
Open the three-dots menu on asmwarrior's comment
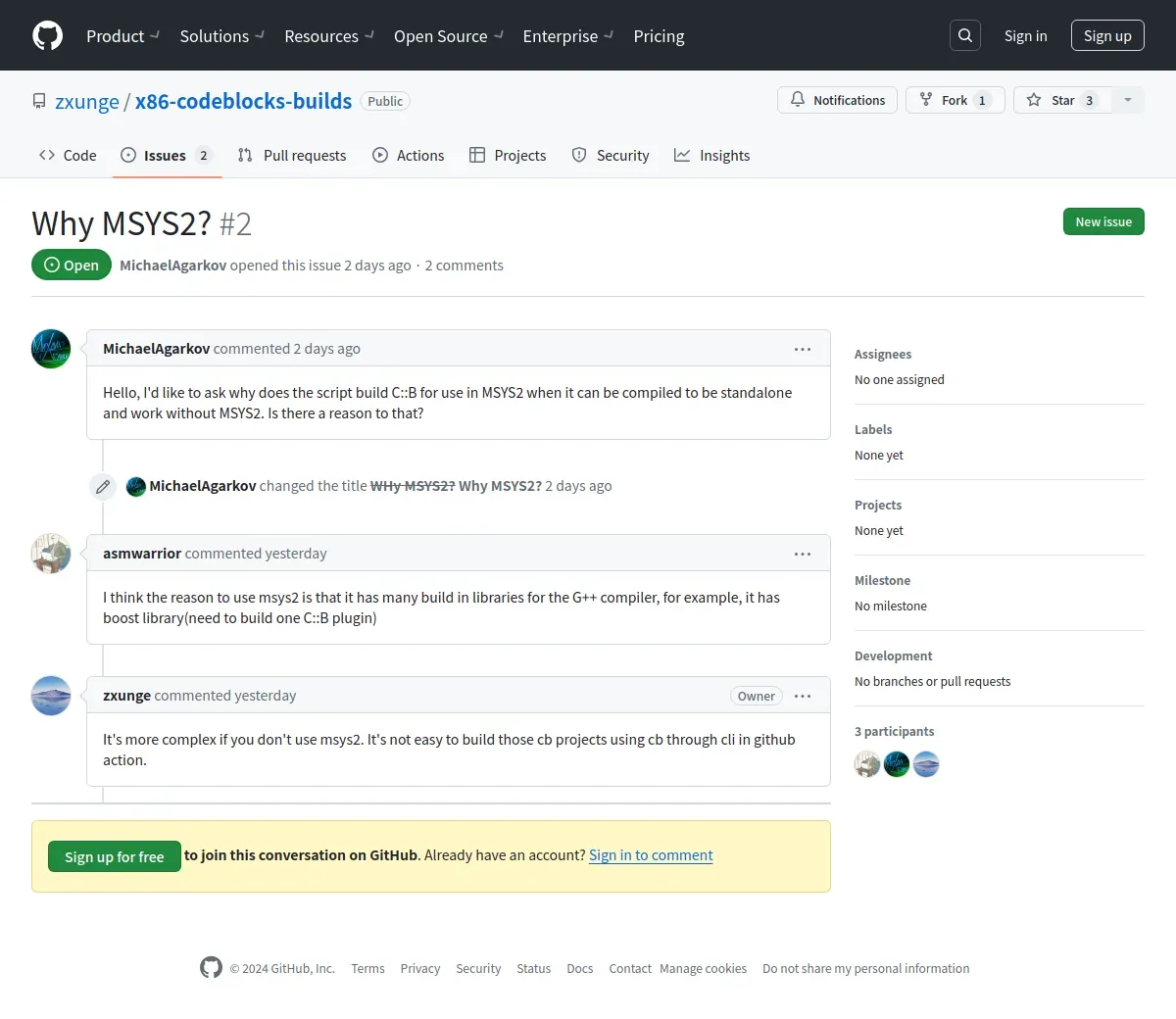tap(803, 554)
